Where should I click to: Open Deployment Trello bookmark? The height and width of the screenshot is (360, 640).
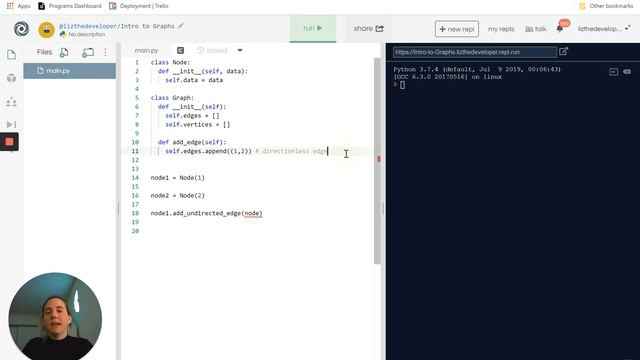(x=139, y=6)
